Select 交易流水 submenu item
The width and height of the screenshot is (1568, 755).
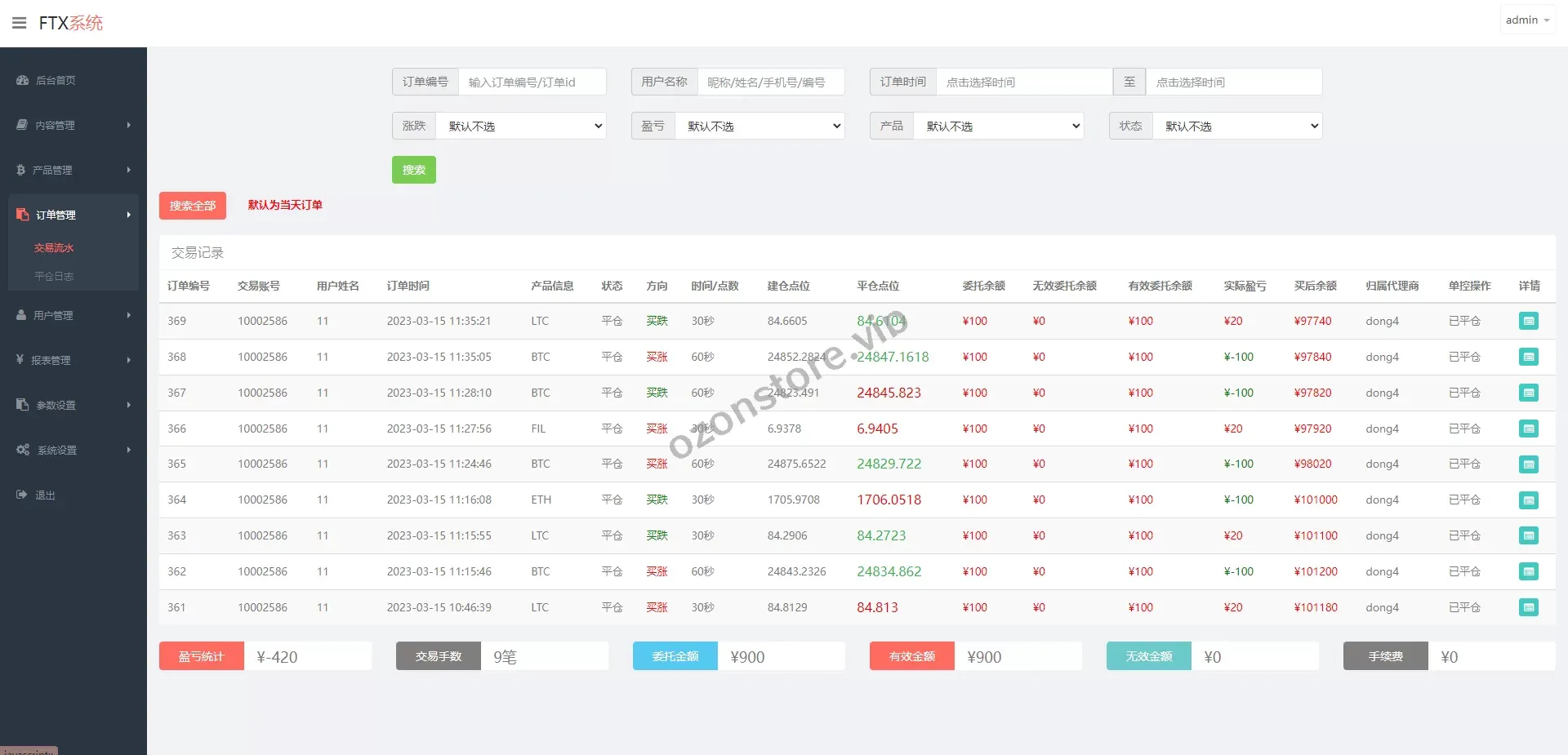[54, 248]
